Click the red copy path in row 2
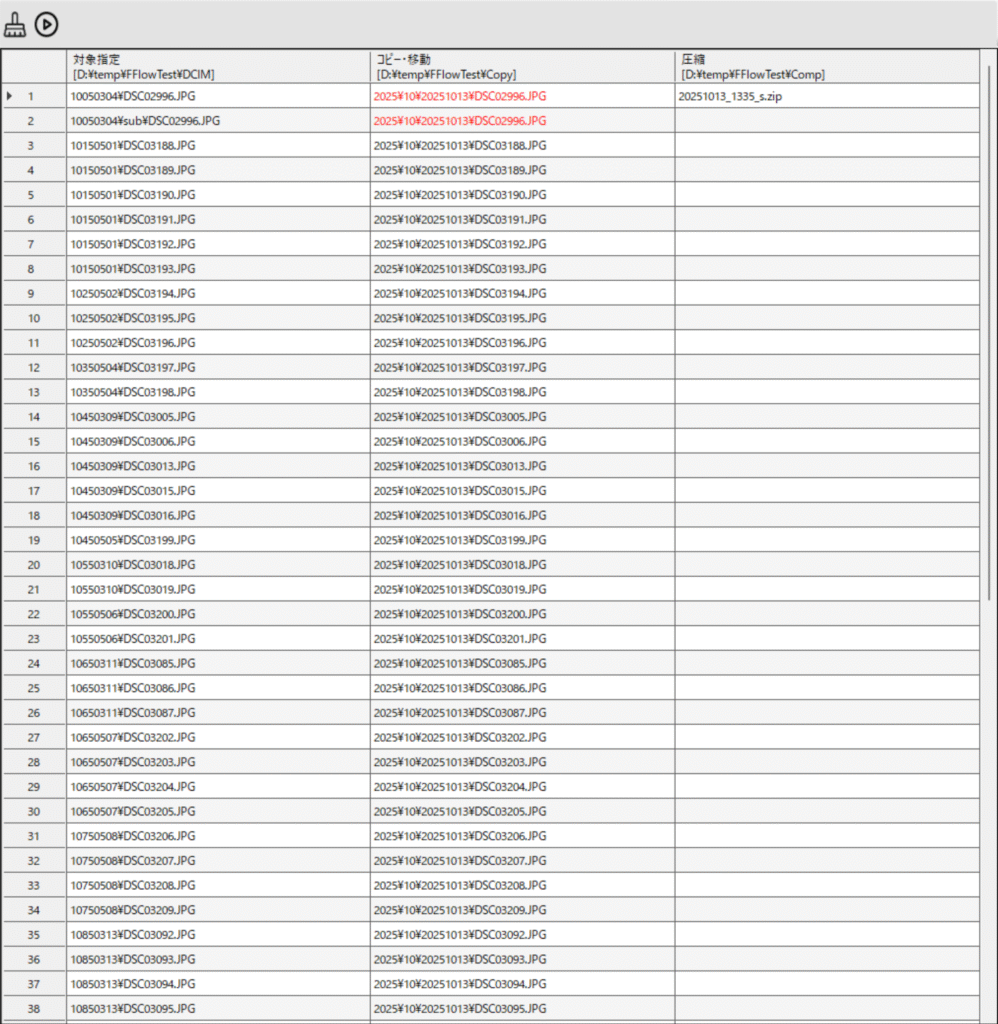 tap(460, 121)
